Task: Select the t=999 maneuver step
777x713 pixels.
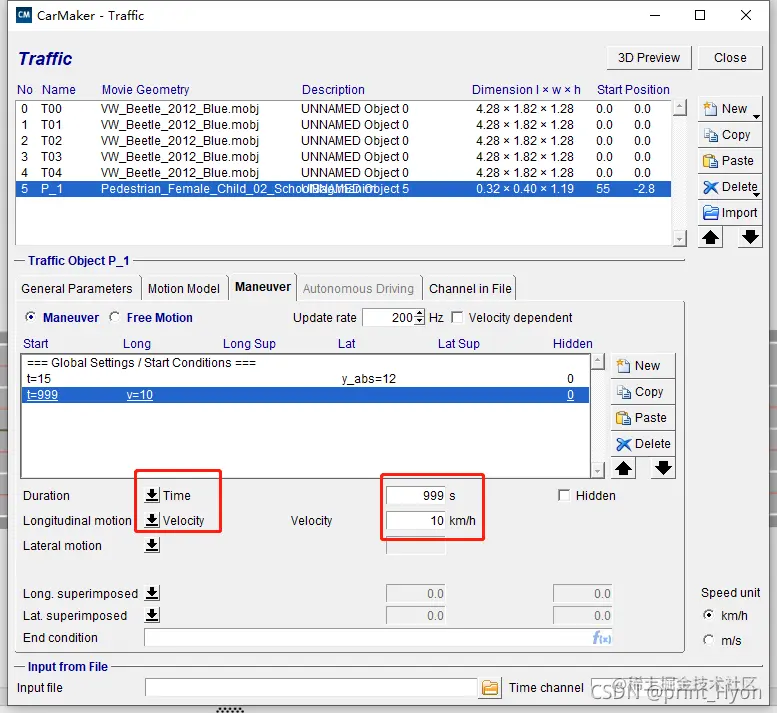Action: point(305,395)
